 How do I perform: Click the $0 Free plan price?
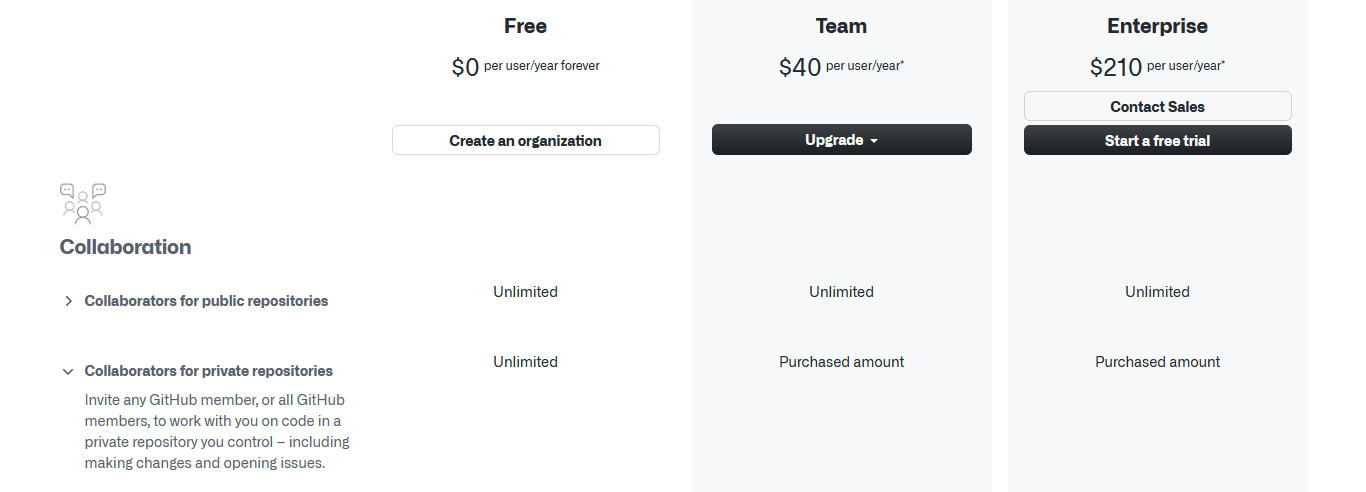tap(466, 67)
